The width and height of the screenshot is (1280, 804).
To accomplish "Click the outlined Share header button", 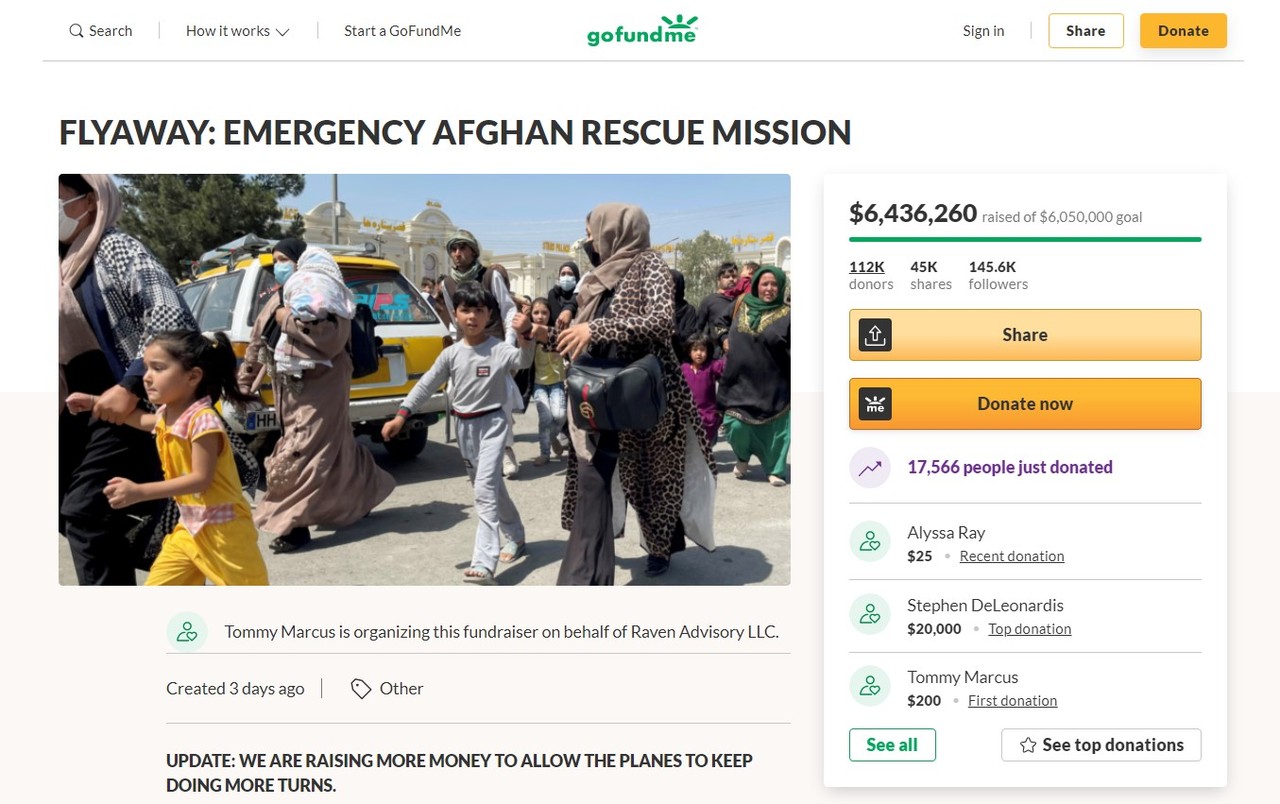I will [x=1086, y=31].
